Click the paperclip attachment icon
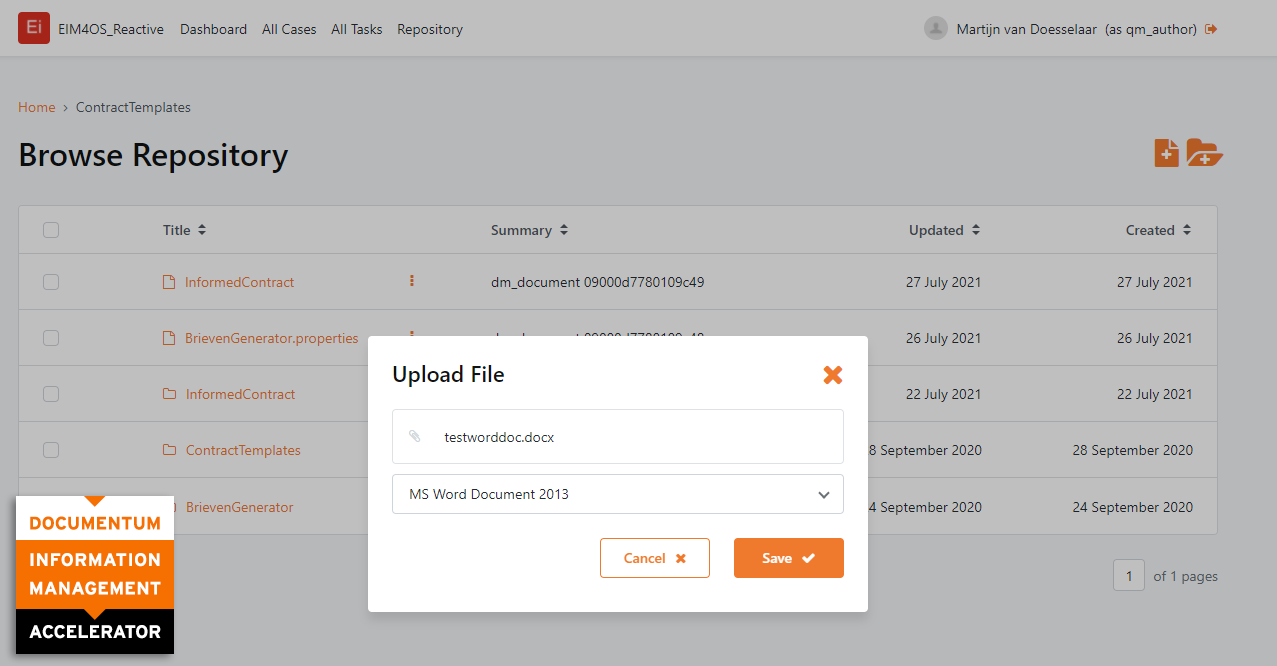This screenshot has height=666, width=1277. (415, 437)
